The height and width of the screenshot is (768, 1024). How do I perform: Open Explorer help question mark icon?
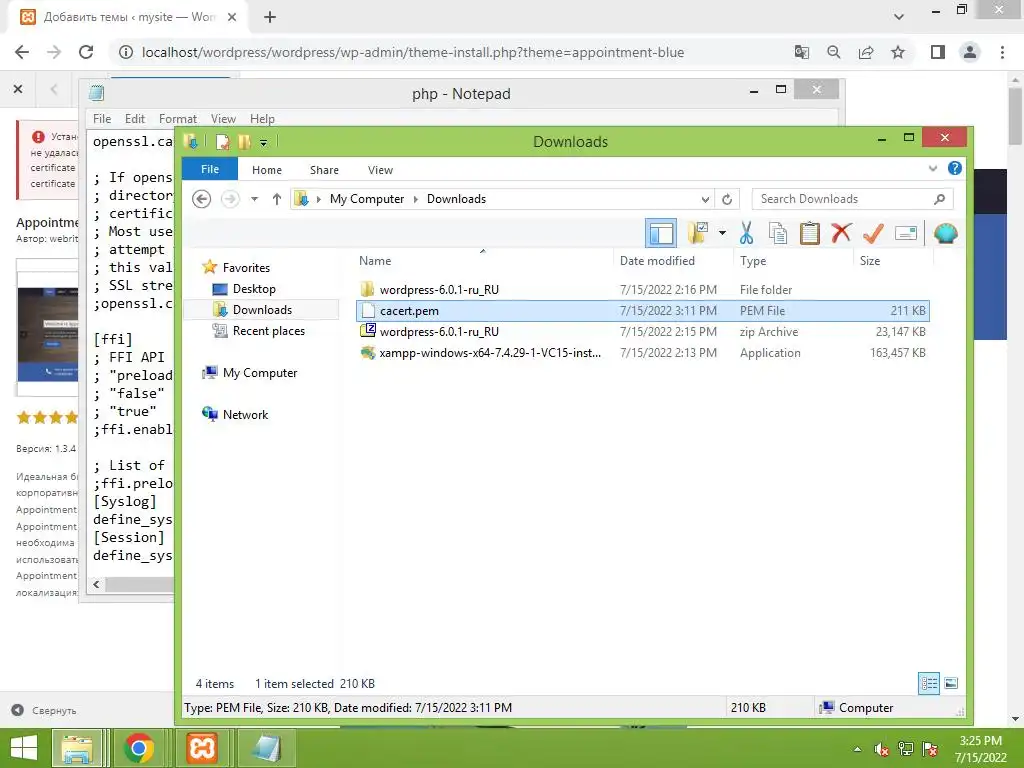(x=954, y=168)
